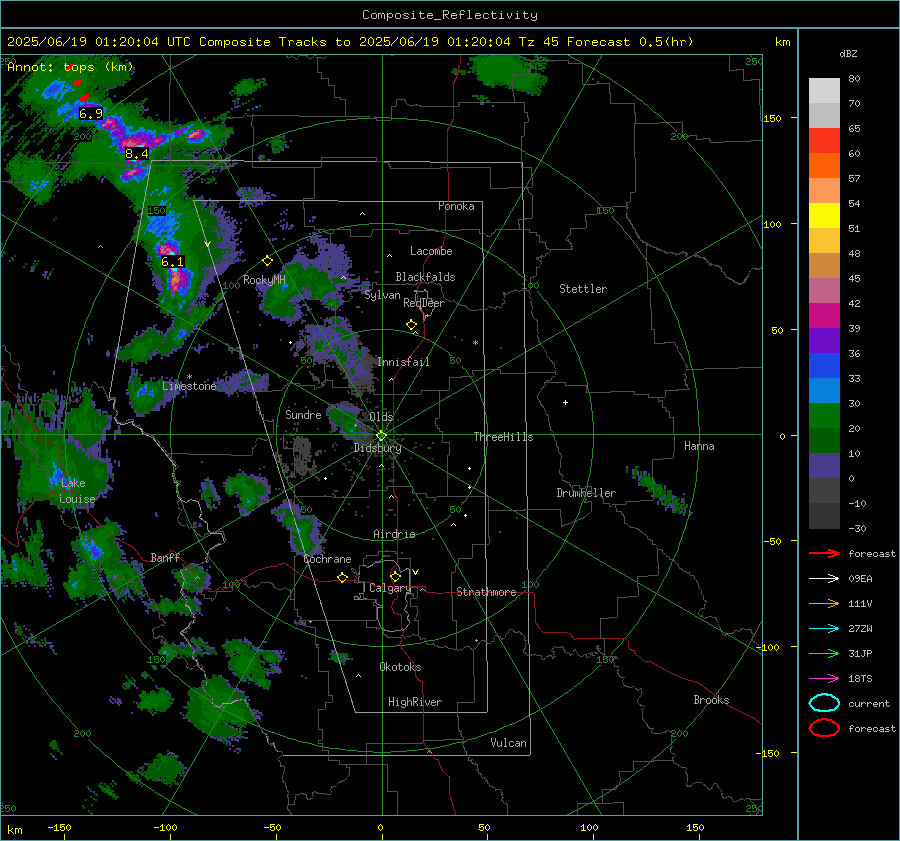
Task: Click the Drumheller city label
Action: [x=586, y=493]
